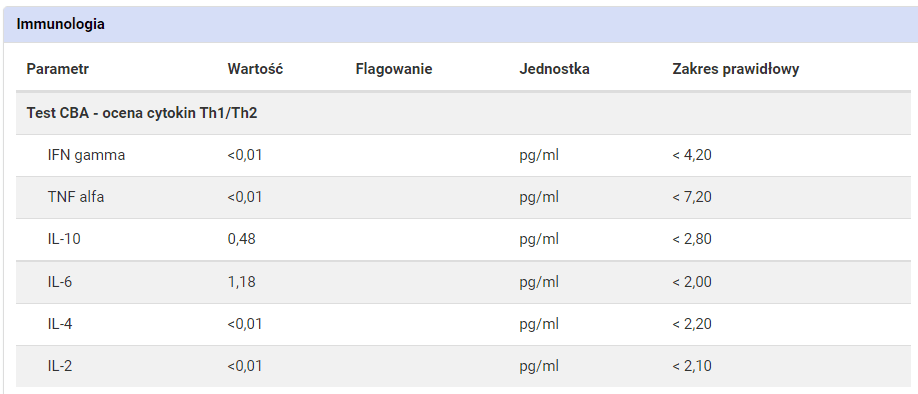Screen dimensions: 918x394
Task: Select the IFN gamma parameter row
Action: [x=463, y=155]
